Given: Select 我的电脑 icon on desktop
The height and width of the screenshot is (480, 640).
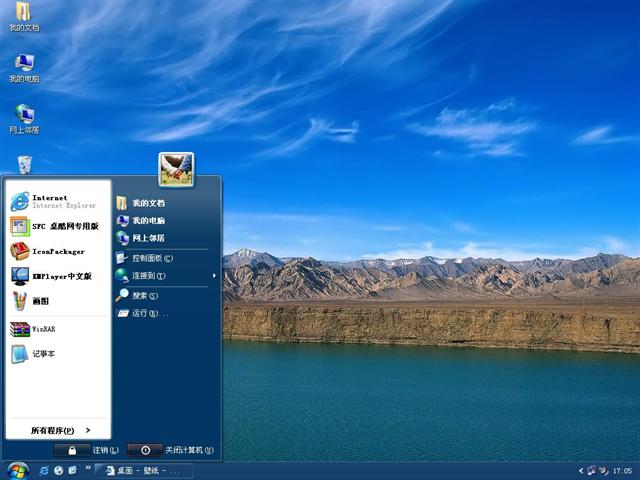Looking at the screenshot, I should (x=24, y=68).
